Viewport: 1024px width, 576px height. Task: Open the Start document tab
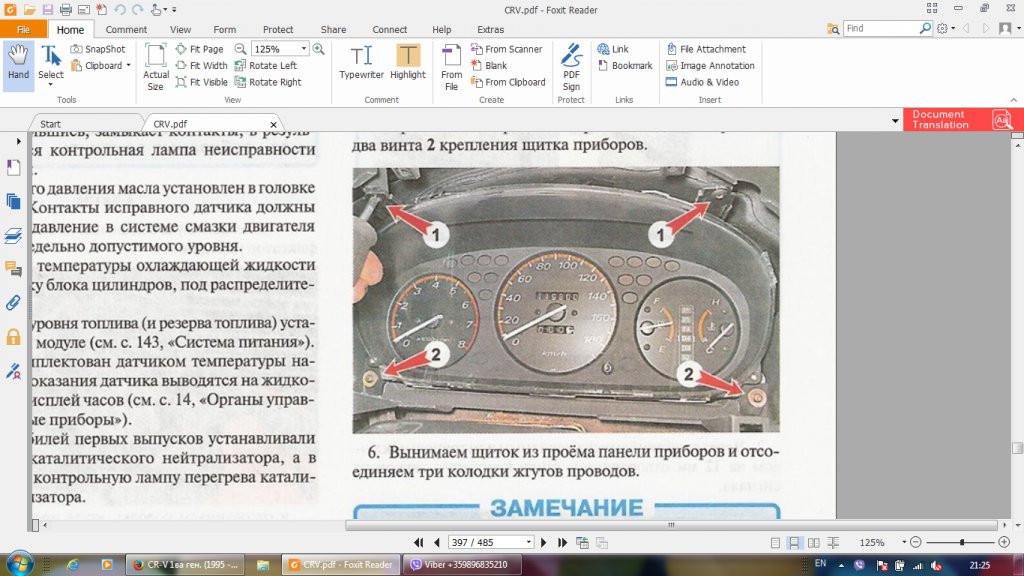(x=50, y=124)
